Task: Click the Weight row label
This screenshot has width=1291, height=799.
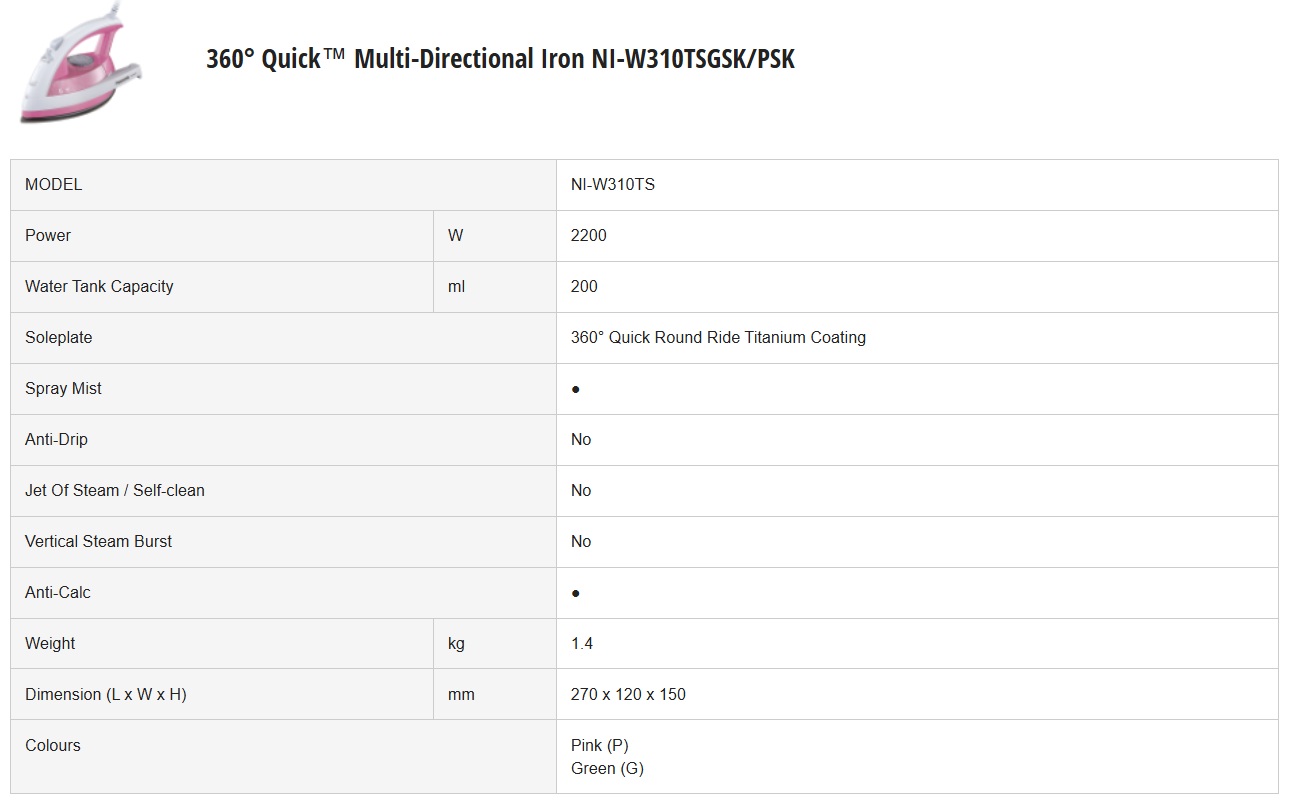Action: coord(50,644)
